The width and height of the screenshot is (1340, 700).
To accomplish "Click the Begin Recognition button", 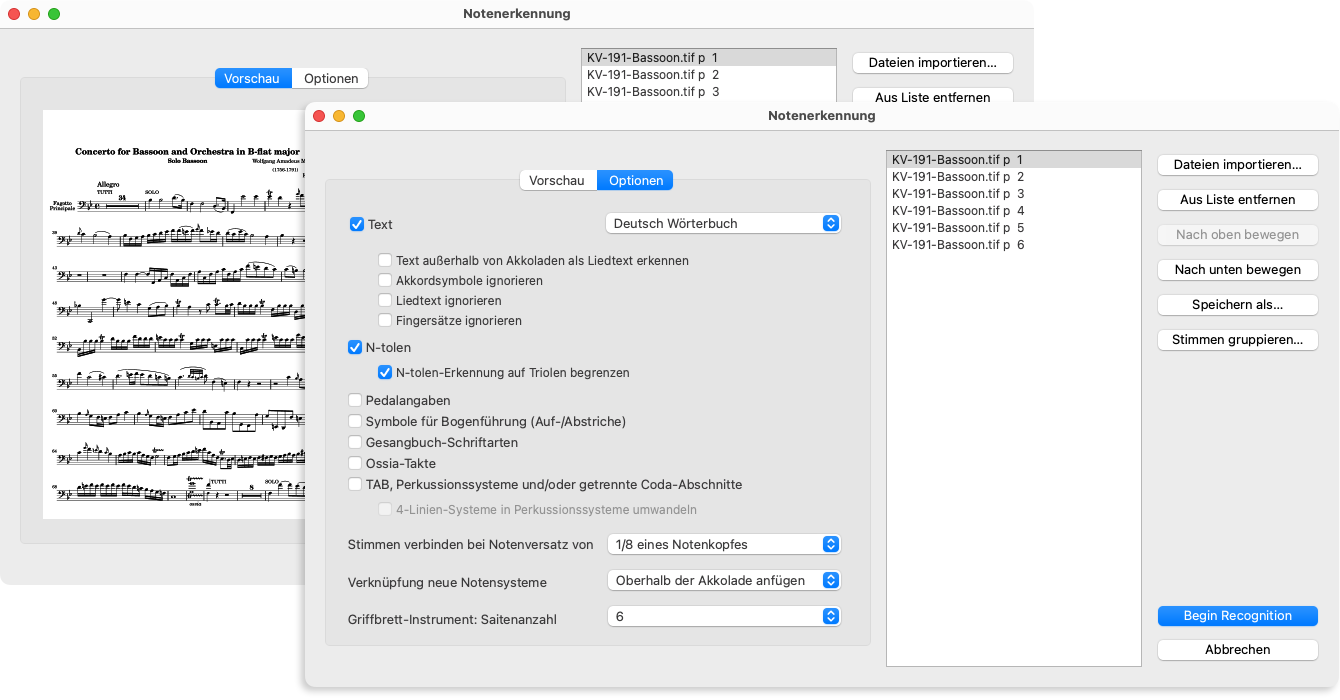I will click(1237, 616).
